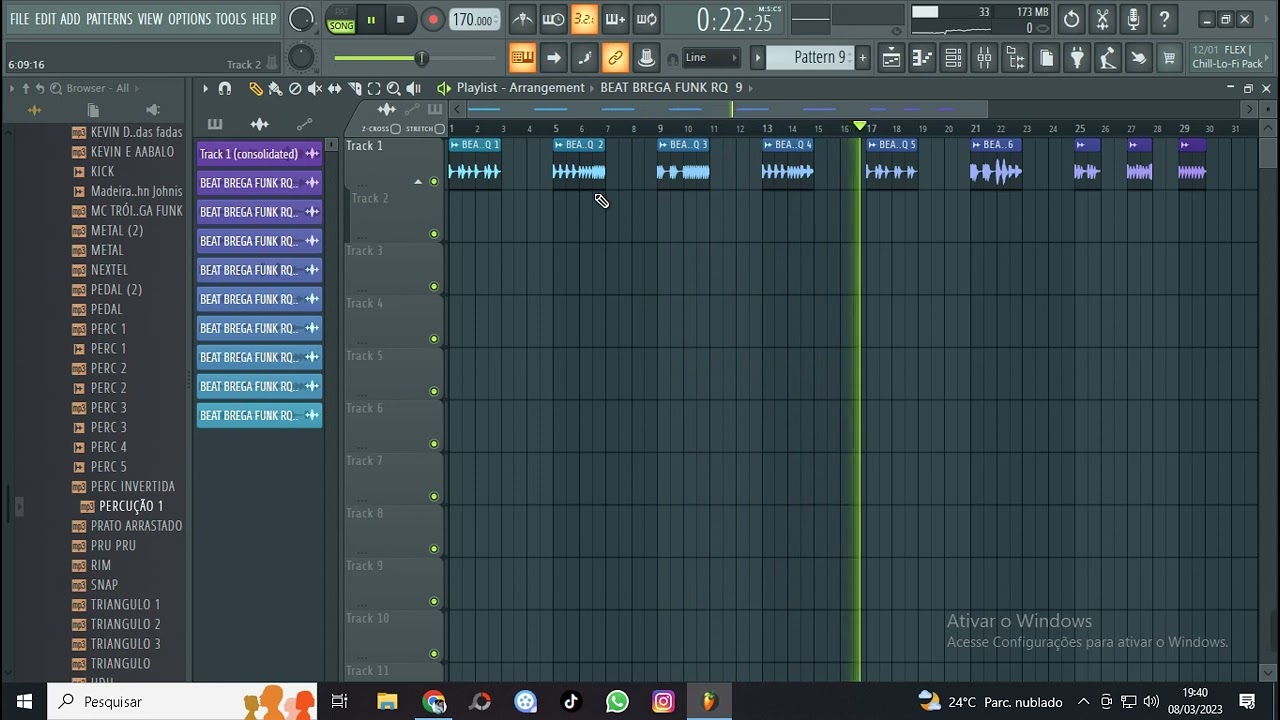
Task: Open the help question mark icon
Action: (x=1164, y=19)
